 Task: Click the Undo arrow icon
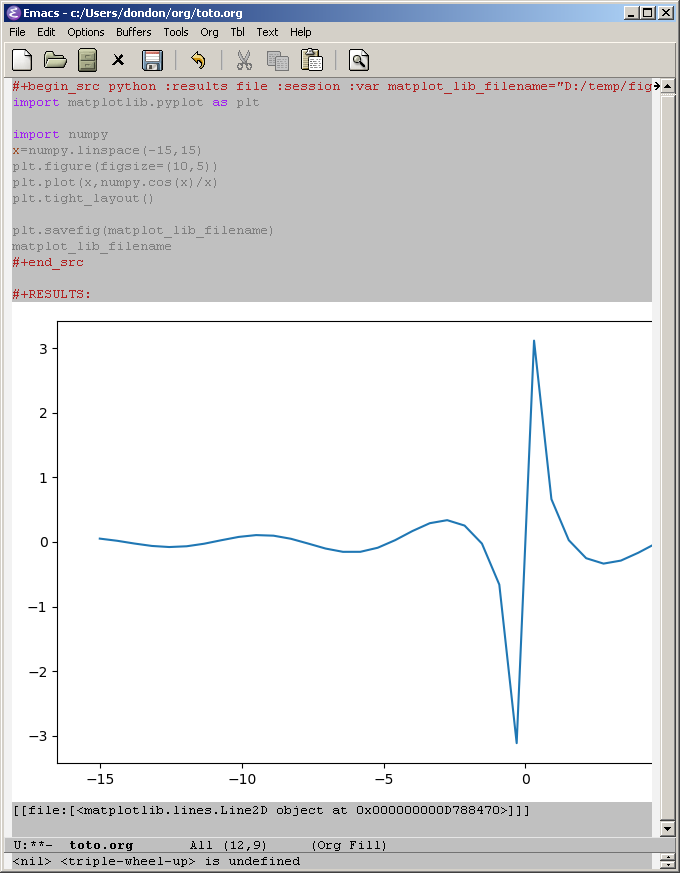198,60
